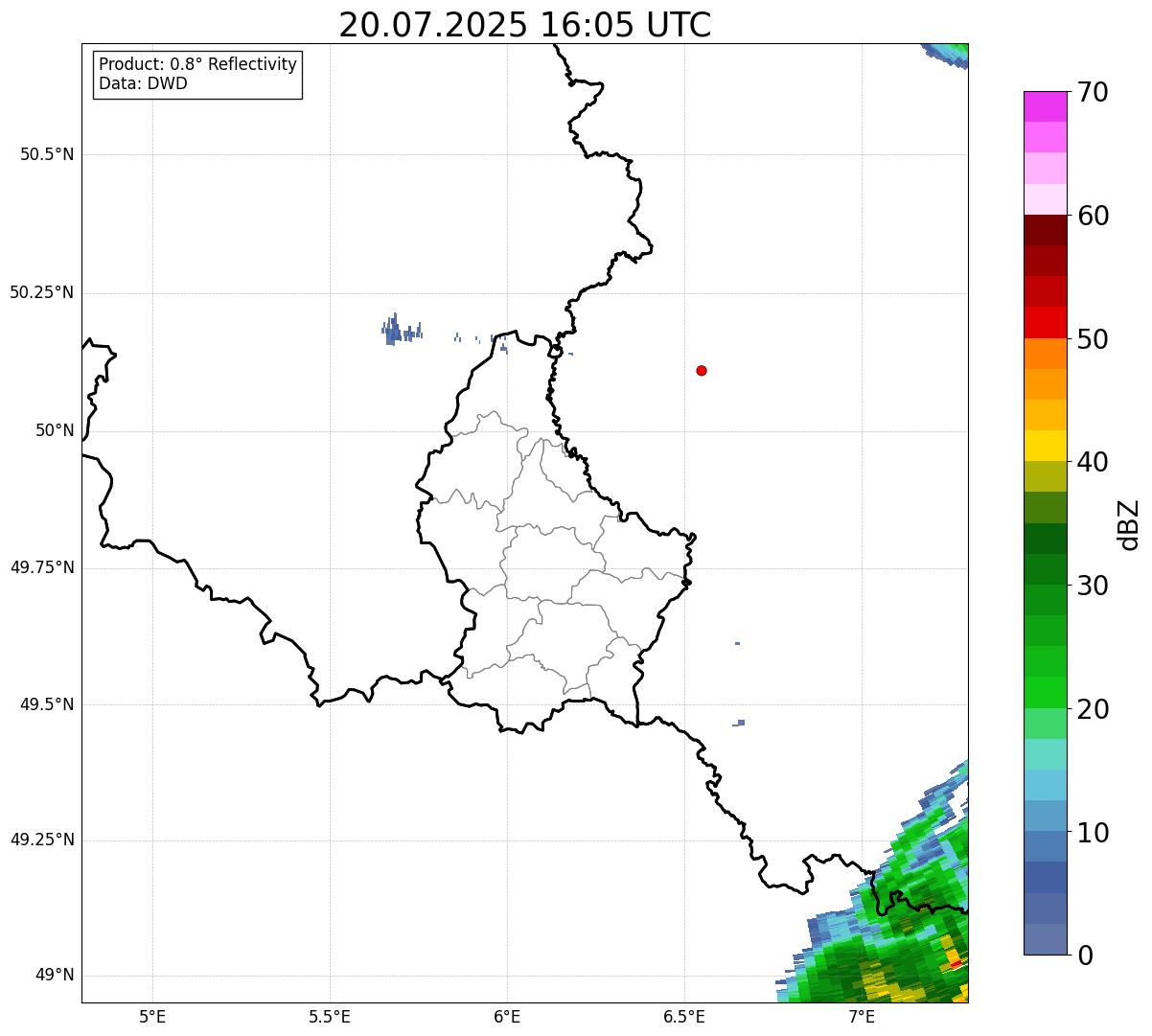The width and height of the screenshot is (1152, 1036).
Task: Click the 5°E longitude label
Action: 152,1017
